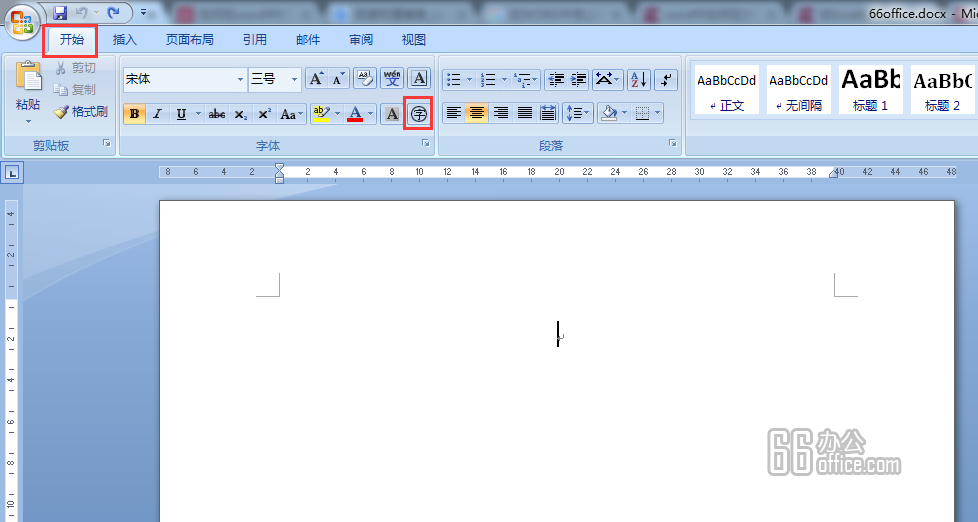This screenshot has width=978, height=522.
Task: Switch to the 页面布局 tab
Action: click(190, 39)
